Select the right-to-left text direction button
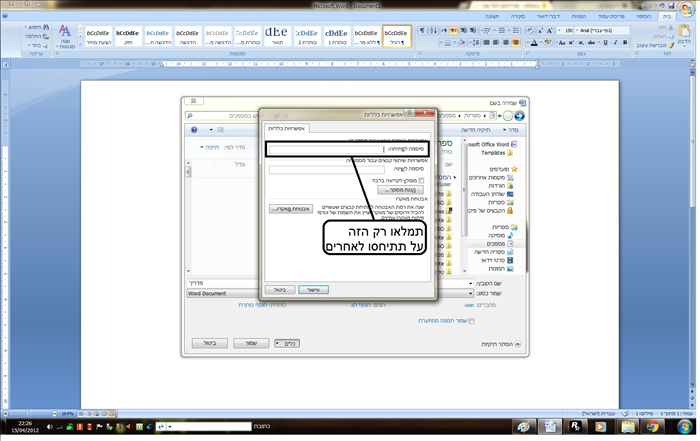 click(x=453, y=30)
